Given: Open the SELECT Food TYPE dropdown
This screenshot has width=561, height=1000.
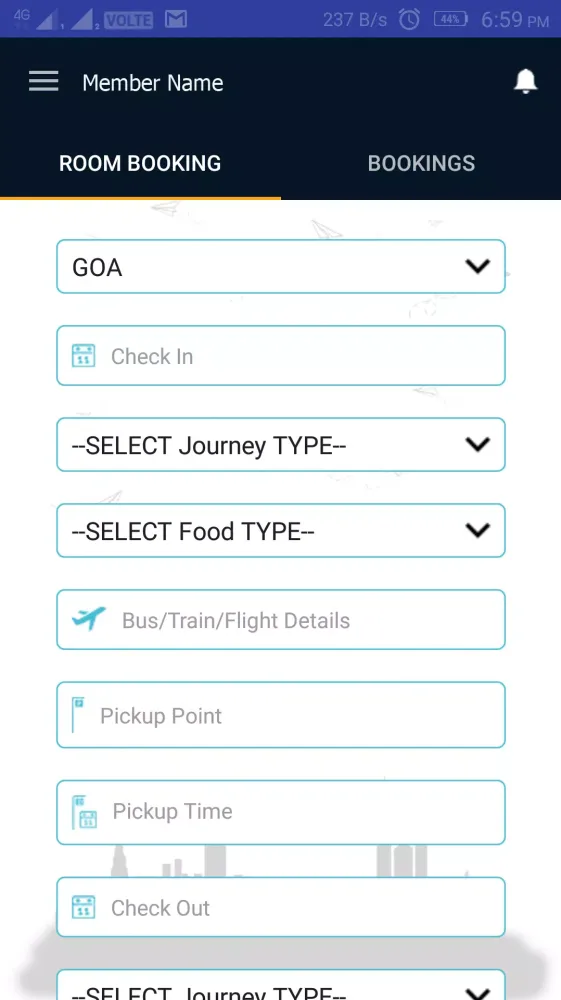Looking at the screenshot, I should pos(280,531).
